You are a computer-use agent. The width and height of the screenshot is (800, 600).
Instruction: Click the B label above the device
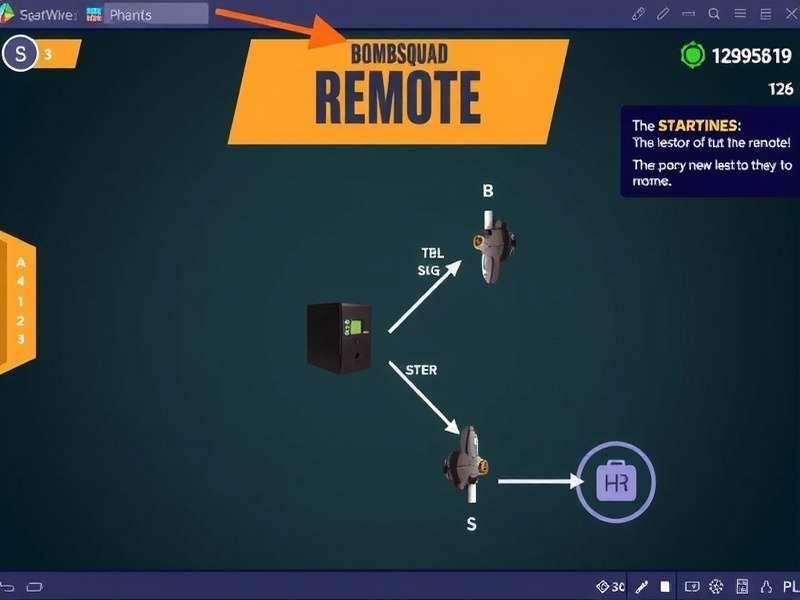click(x=488, y=191)
